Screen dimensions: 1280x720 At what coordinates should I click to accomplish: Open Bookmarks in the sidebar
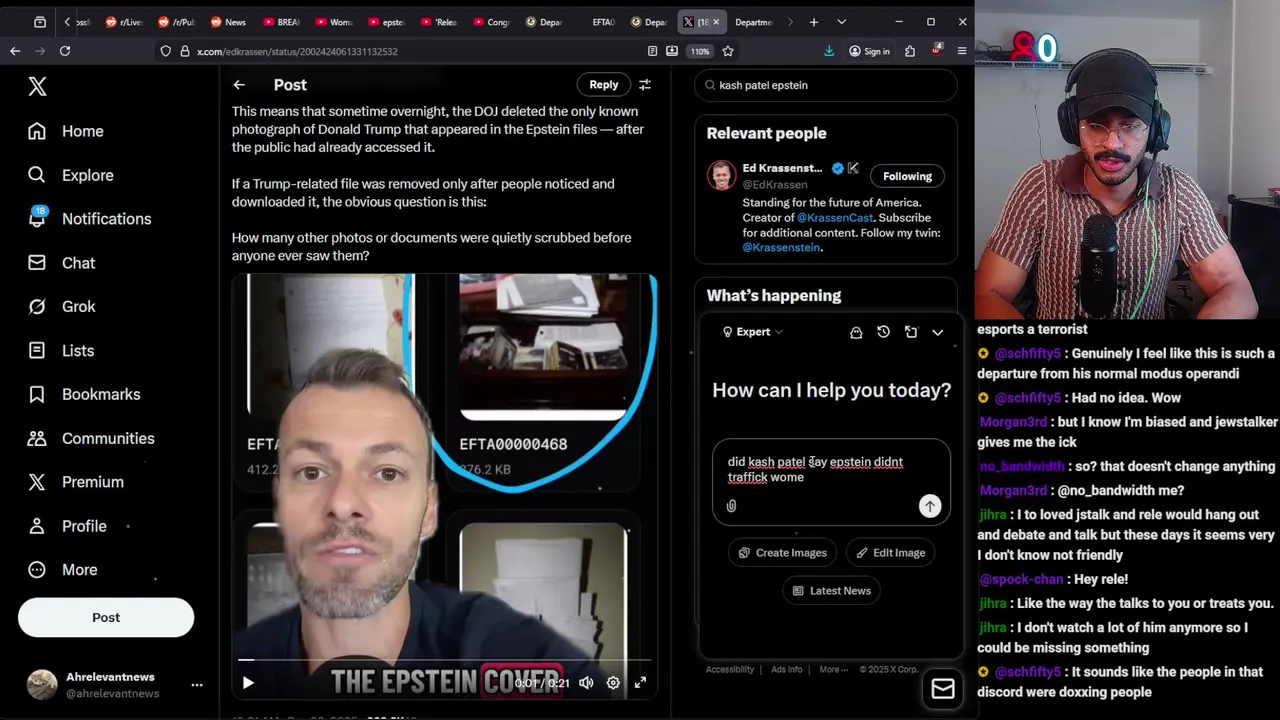84,394
